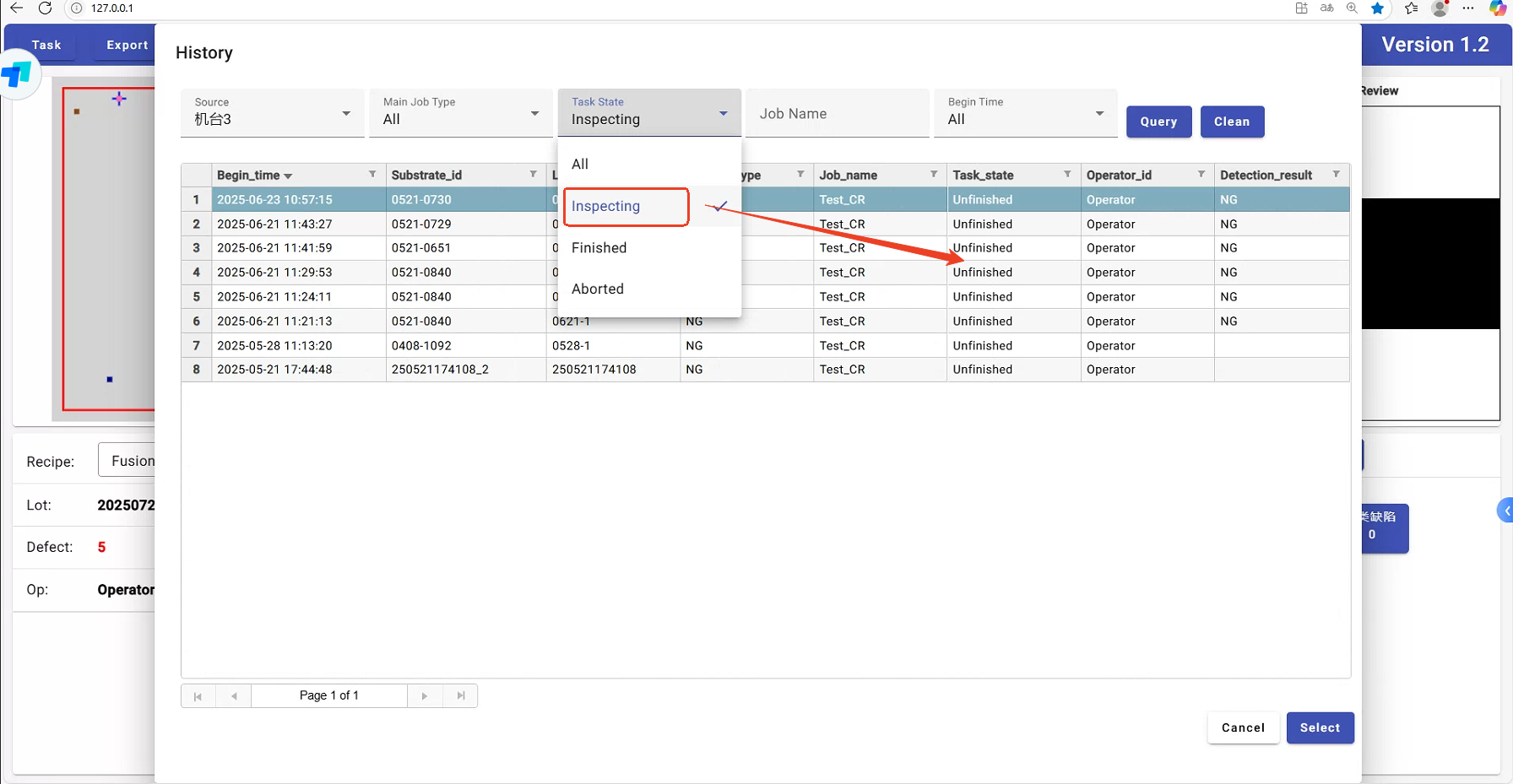The width and height of the screenshot is (1513, 784).
Task: Click filter icon in Operator_id column
Action: (x=1201, y=175)
